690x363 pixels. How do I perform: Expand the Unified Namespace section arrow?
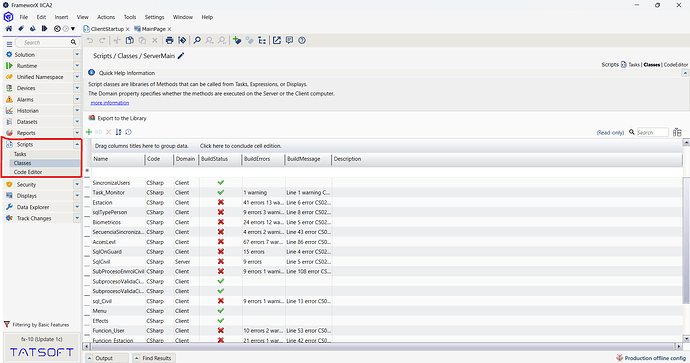click(77, 77)
